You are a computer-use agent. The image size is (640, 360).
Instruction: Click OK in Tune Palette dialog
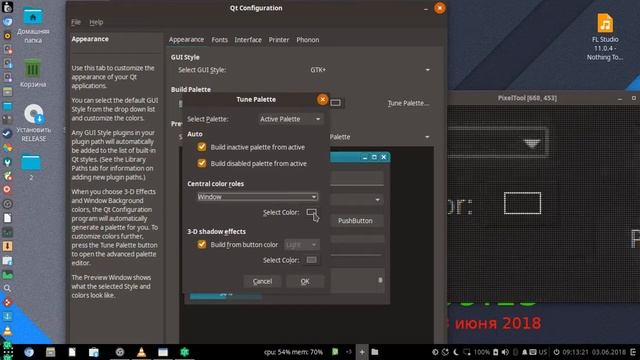click(305, 281)
